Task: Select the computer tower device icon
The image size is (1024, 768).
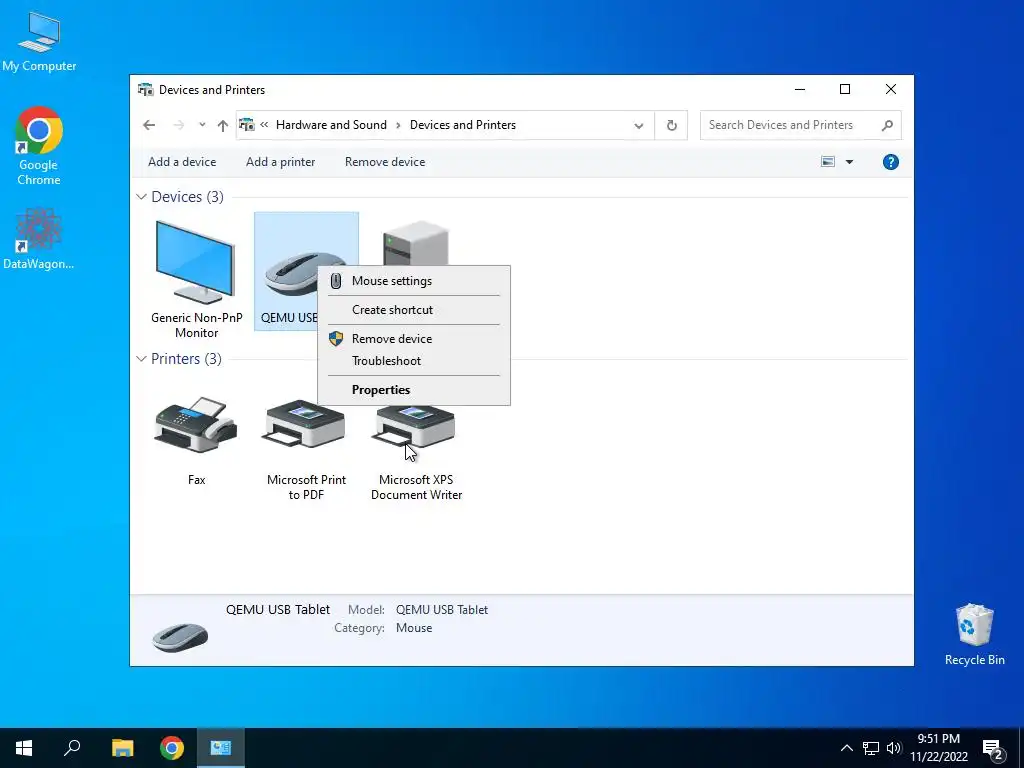Action: [x=415, y=243]
